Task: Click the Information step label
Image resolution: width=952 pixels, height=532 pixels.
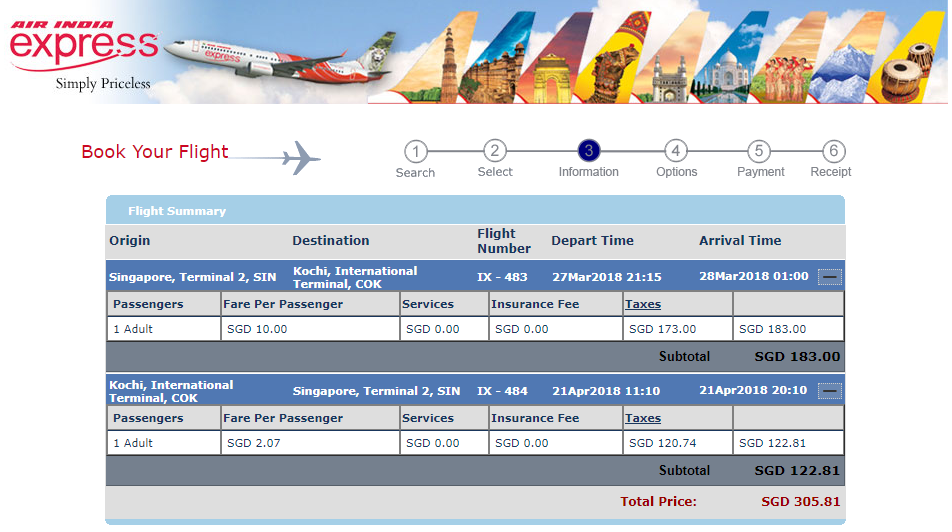Action: [588, 172]
